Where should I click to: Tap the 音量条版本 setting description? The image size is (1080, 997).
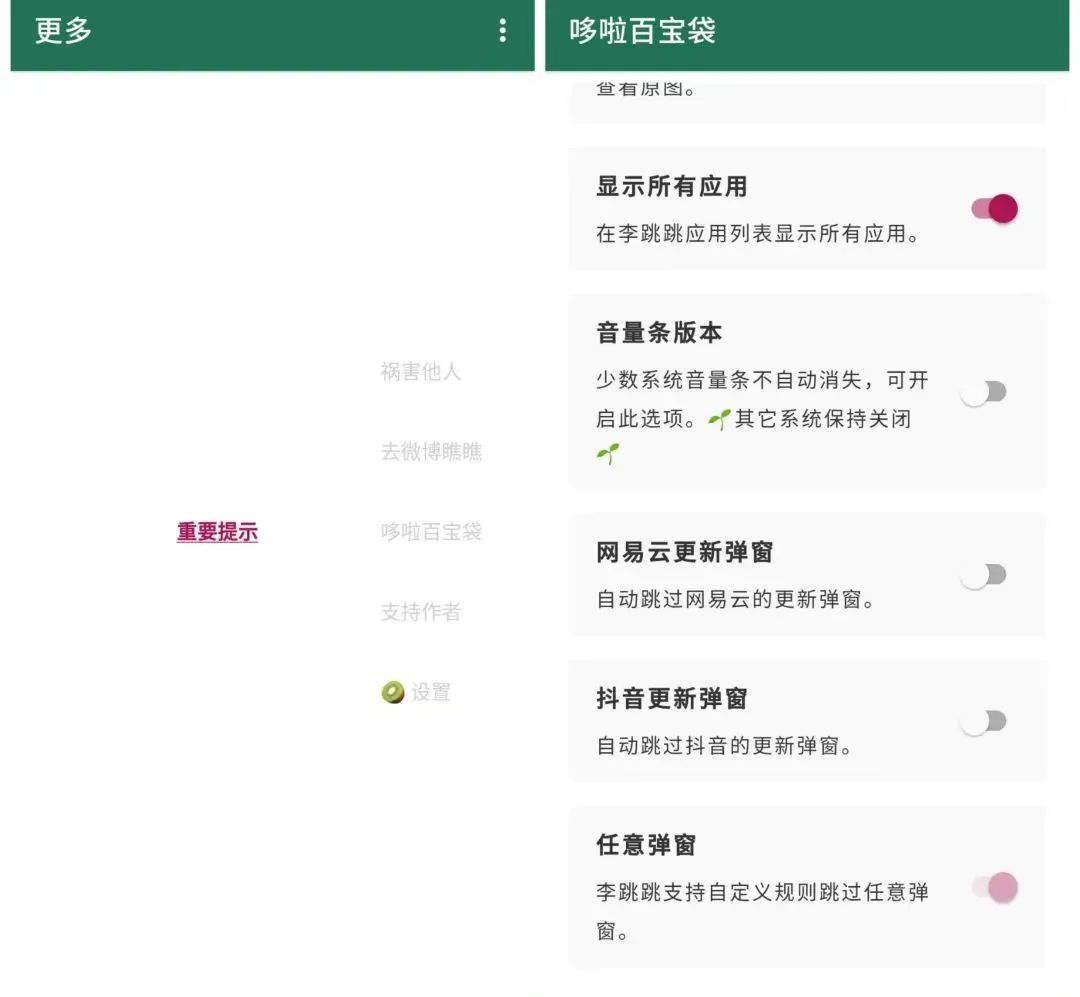click(x=762, y=400)
